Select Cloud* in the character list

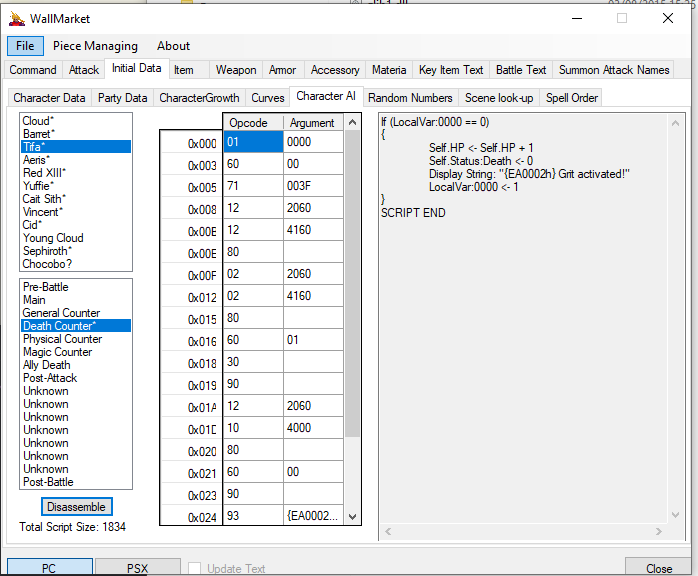(x=76, y=121)
